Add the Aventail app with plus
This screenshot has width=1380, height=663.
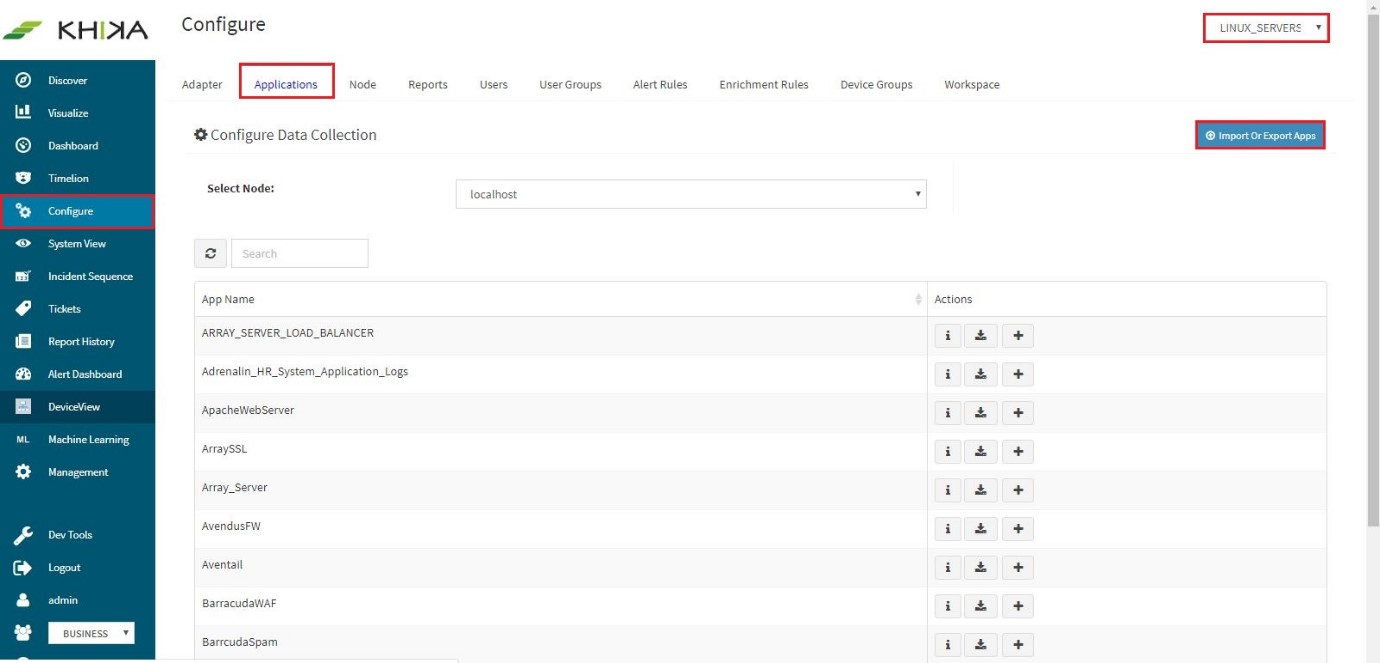pyautogui.click(x=1018, y=568)
